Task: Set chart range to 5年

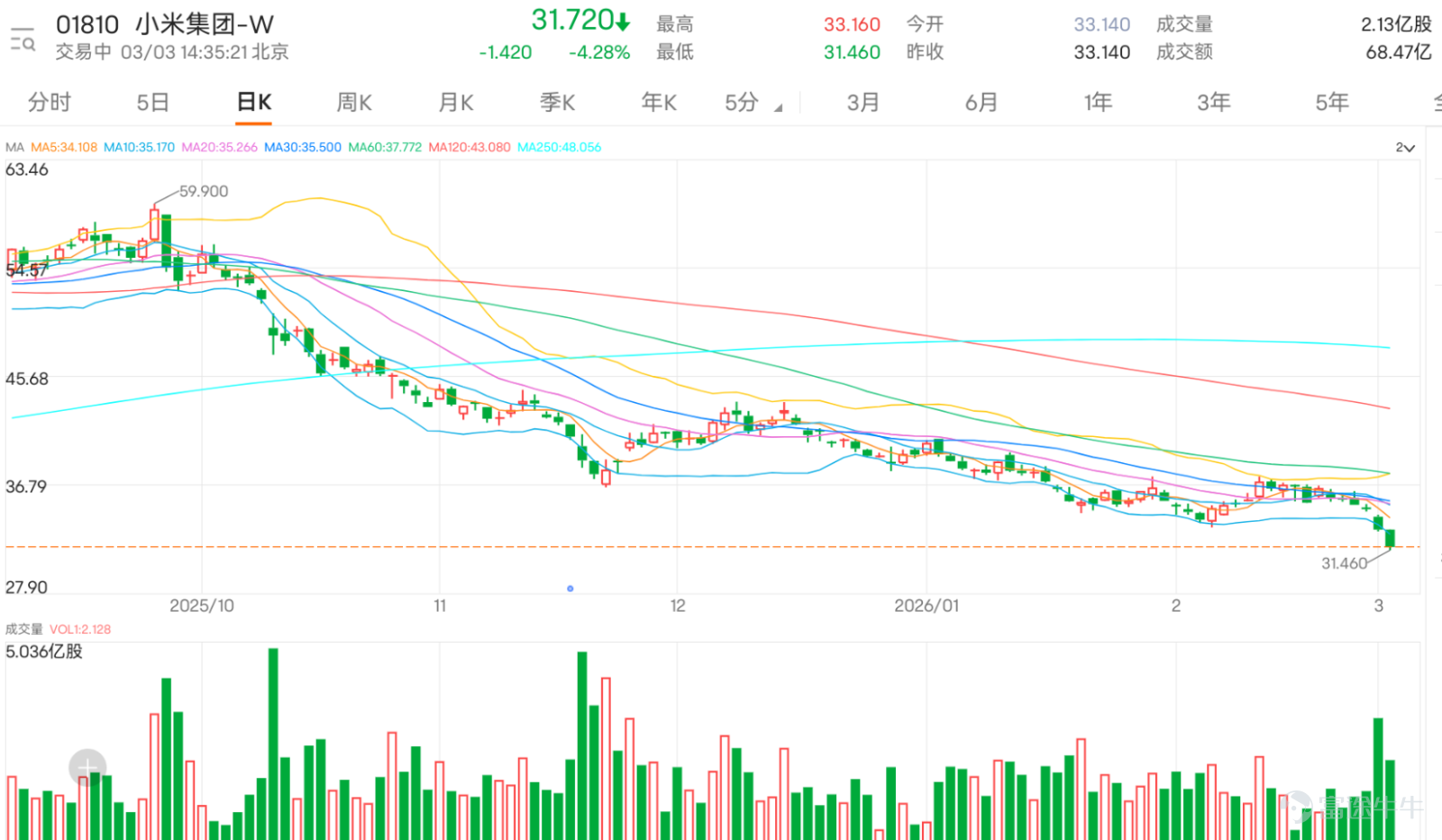Action: pos(1332,103)
